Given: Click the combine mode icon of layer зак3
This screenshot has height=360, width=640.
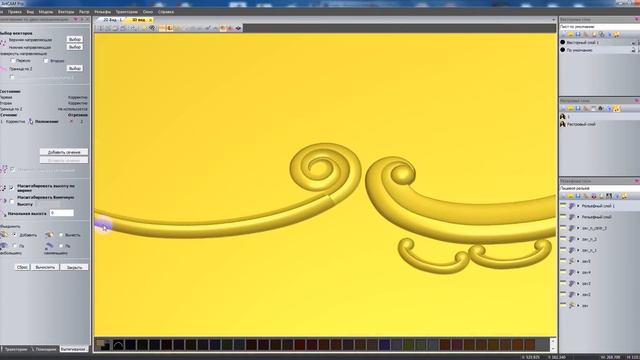Looking at the screenshot, I should coord(572,283).
